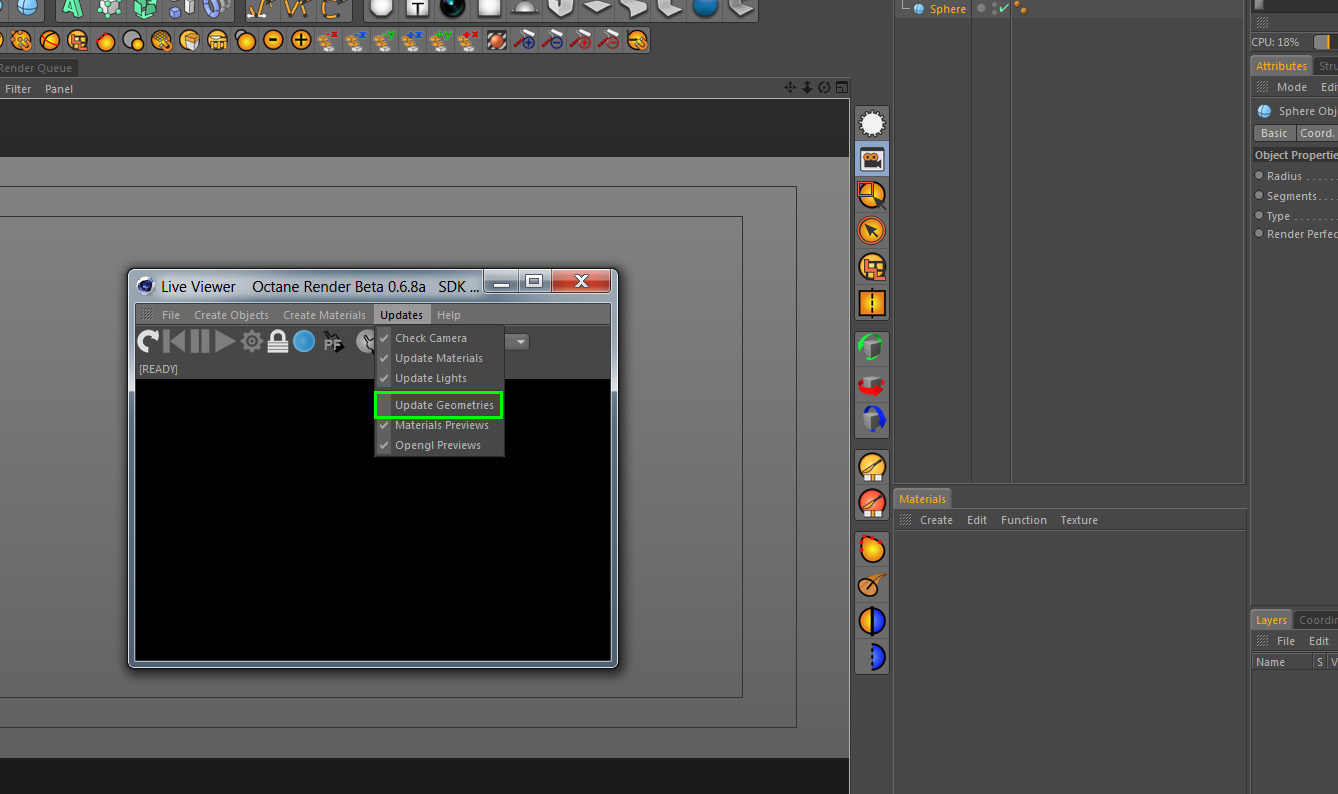Image resolution: width=1338 pixels, height=794 pixels.
Task: Click the restart render icon in Live Viewer
Action: (148, 342)
